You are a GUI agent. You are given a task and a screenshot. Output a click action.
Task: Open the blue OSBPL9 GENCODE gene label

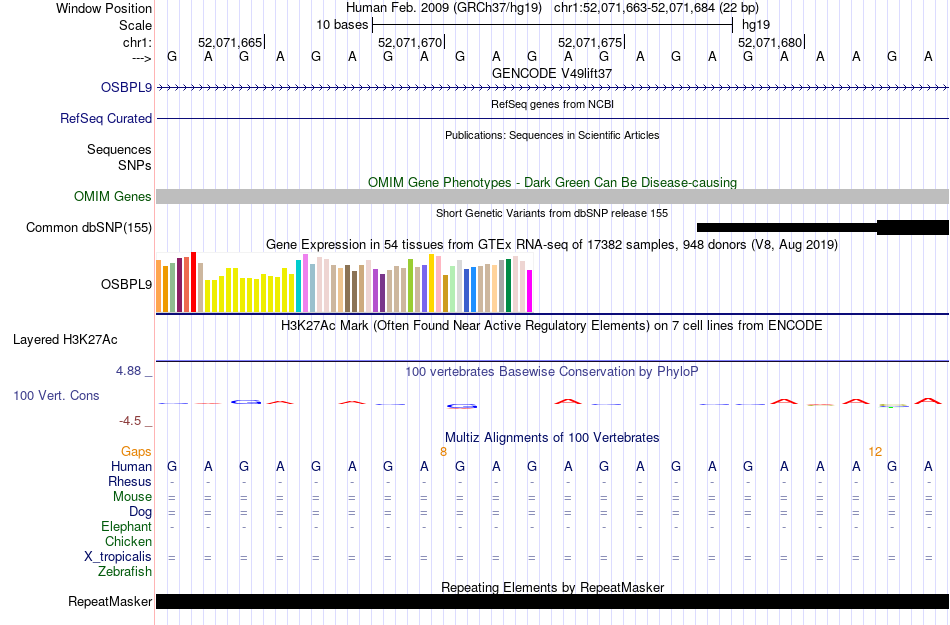pos(126,87)
